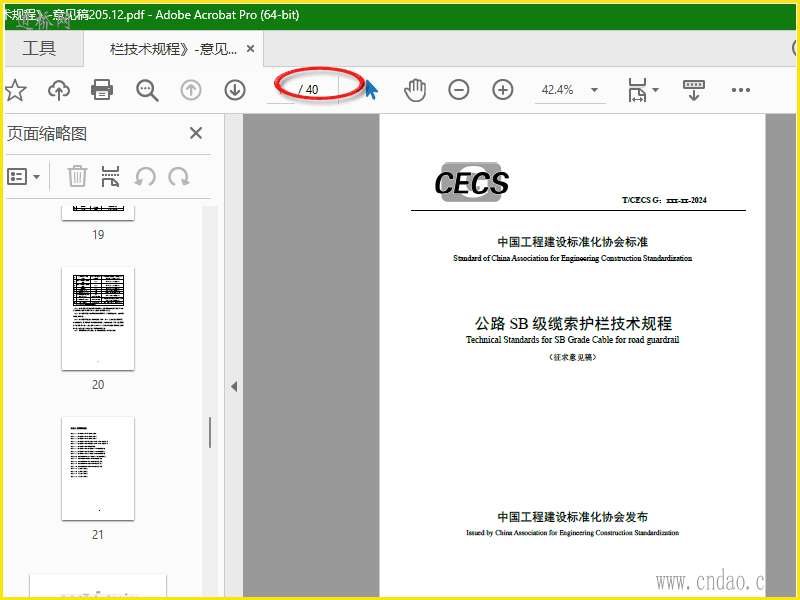This screenshot has width=800, height=600.
Task: Choose the arrow selection tool
Action: point(371,90)
